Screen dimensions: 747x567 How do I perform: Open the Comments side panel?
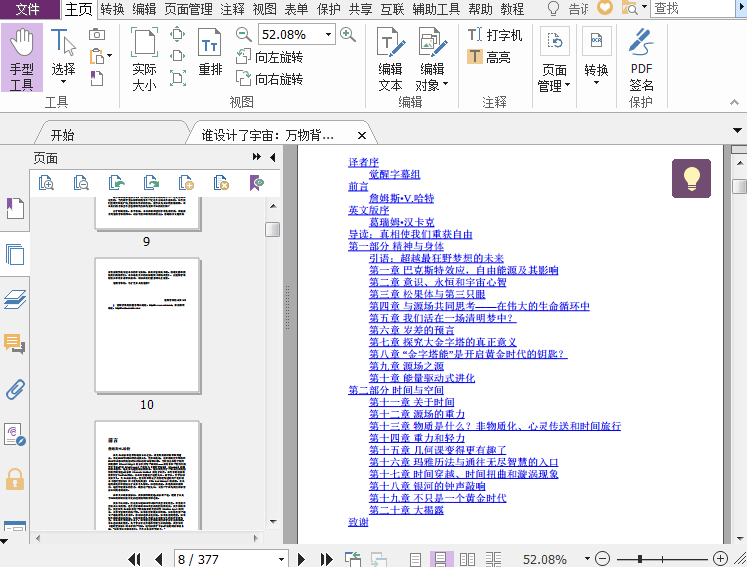pyautogui.click(x=15, y=344)
